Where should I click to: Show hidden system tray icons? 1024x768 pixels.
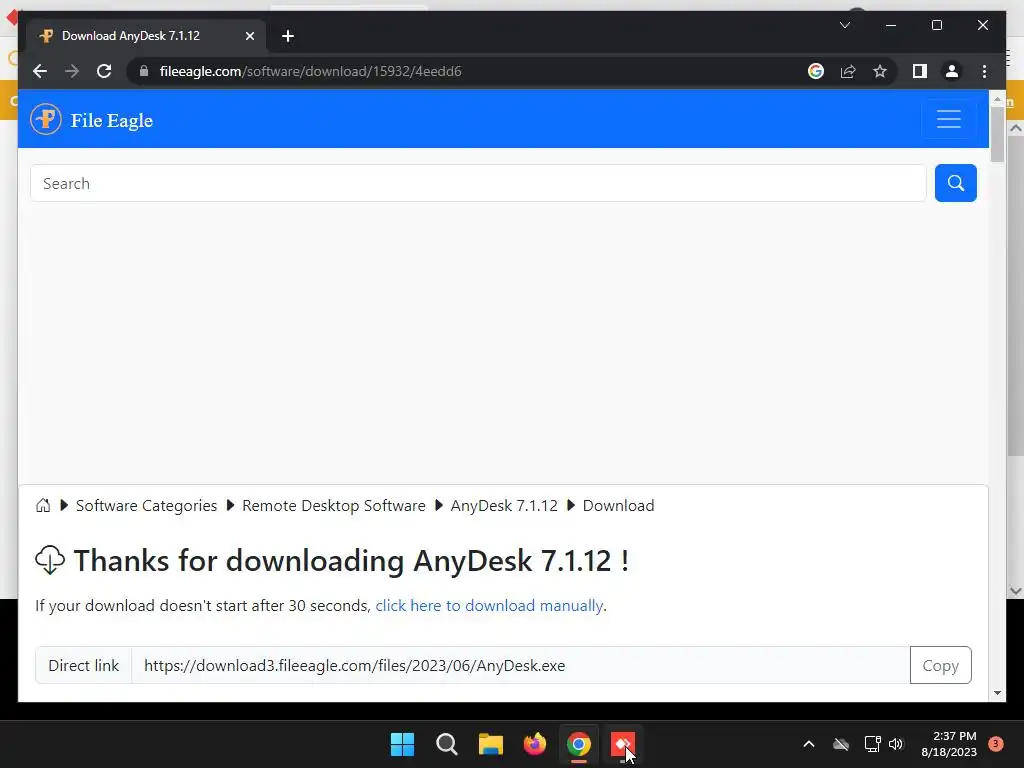(x=808, y=744)
